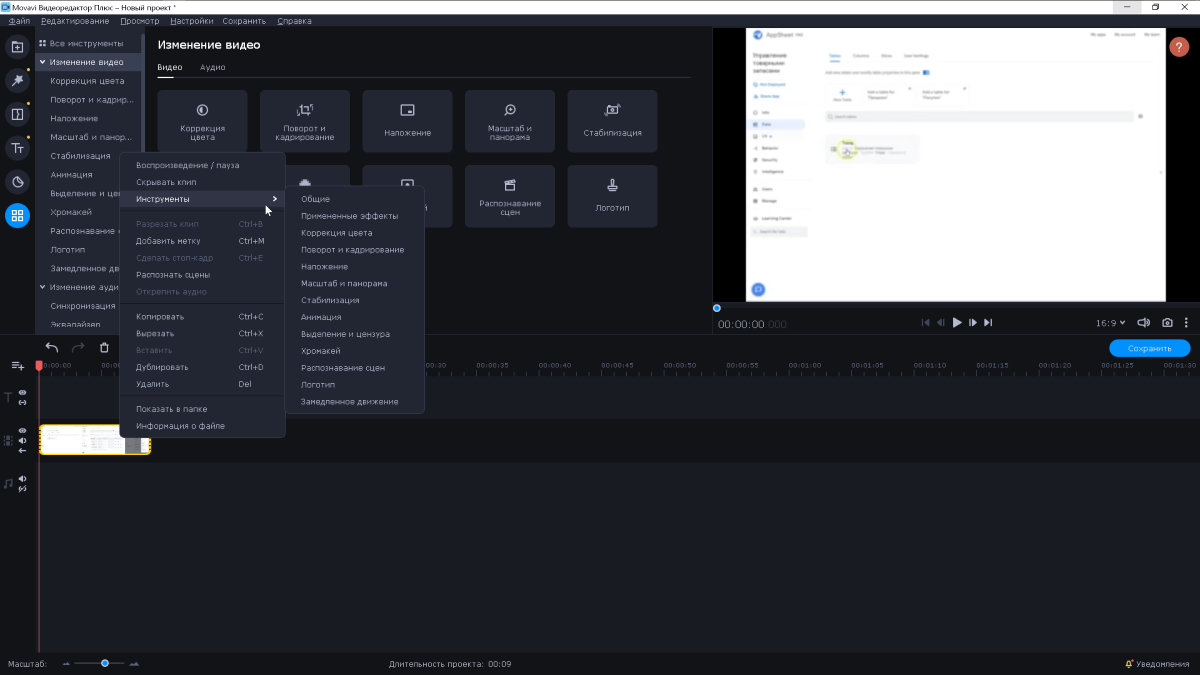Open the Titles tab in left sidebar
This screenshot has width=1200, height=675.
17,148
